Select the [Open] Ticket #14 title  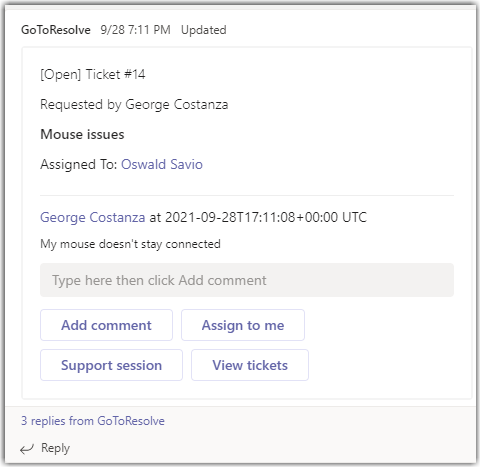pyautogui.click(x=93, y=74)
